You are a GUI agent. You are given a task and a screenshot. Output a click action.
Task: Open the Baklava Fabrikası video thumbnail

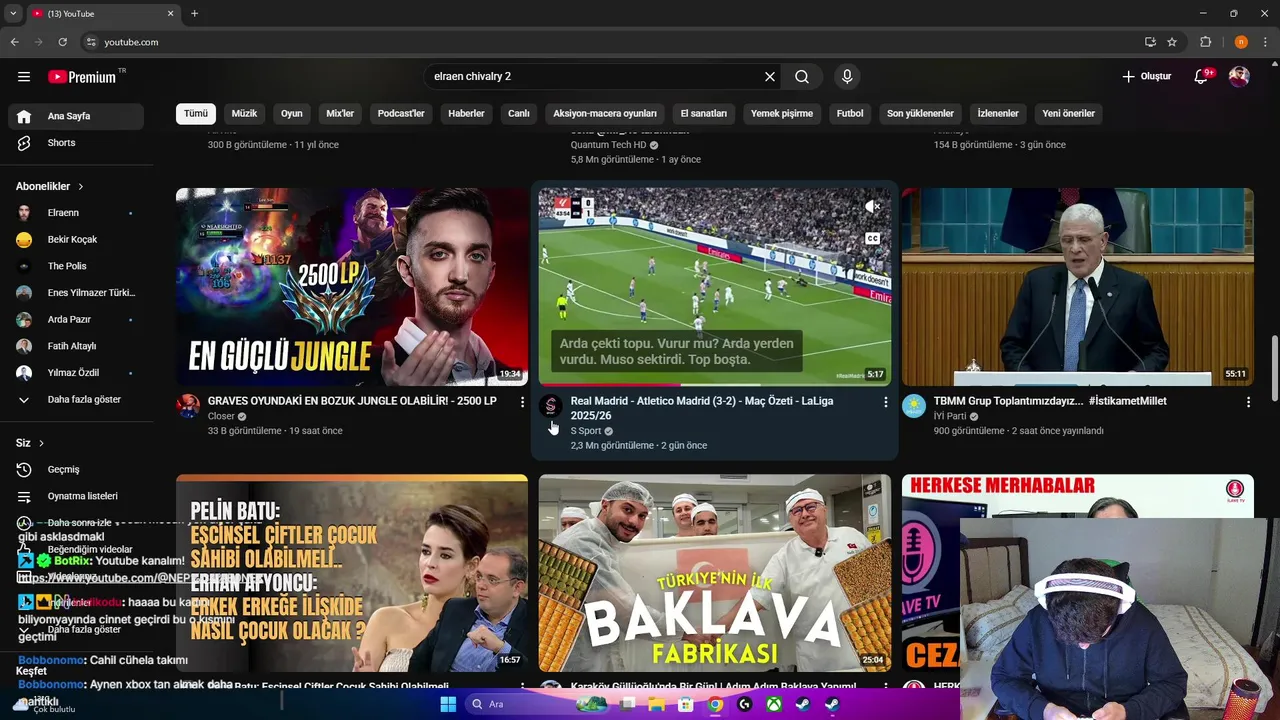tap(715, 573)
